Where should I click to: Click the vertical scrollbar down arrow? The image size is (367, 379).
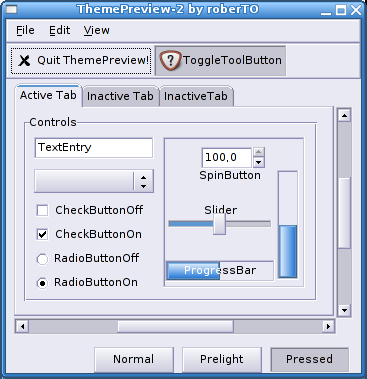tap(344, 310)
